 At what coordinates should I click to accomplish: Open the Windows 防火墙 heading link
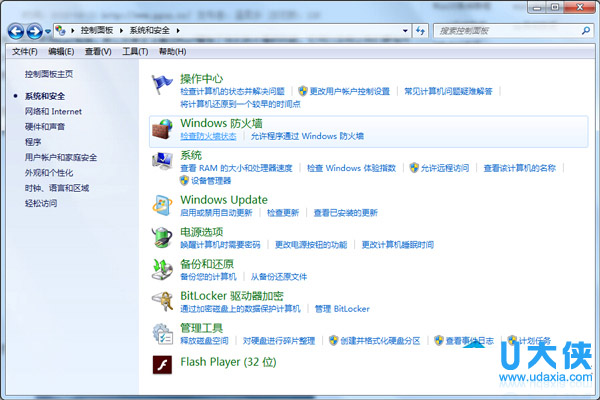pyautogui.click(x=221, y=123)
